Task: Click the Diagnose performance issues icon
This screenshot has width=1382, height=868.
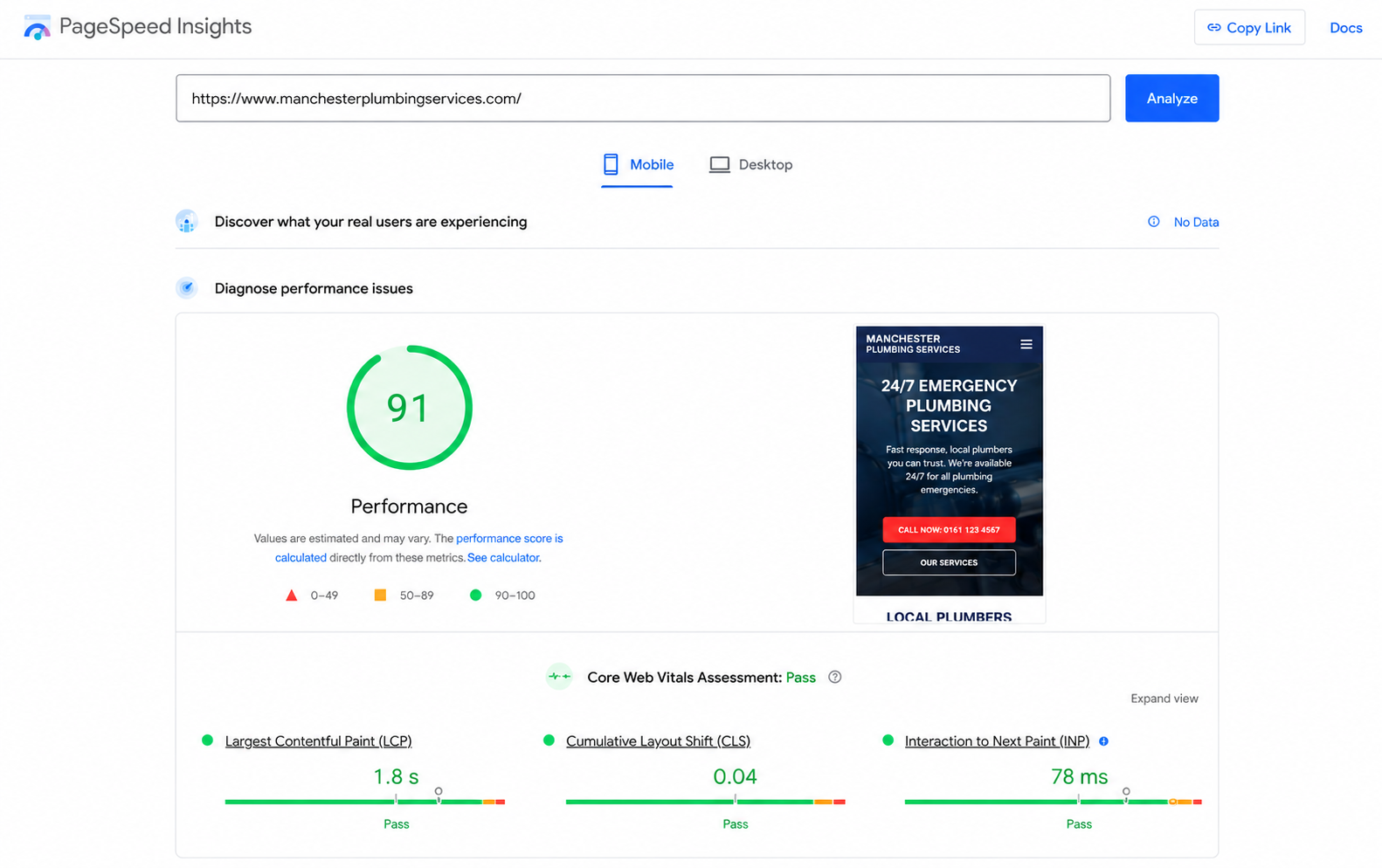Action: [186, 288]
